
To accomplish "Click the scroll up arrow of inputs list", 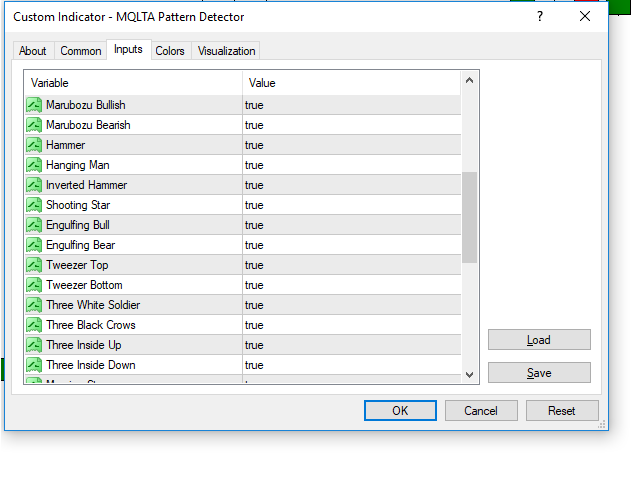I will pos(469,80).
